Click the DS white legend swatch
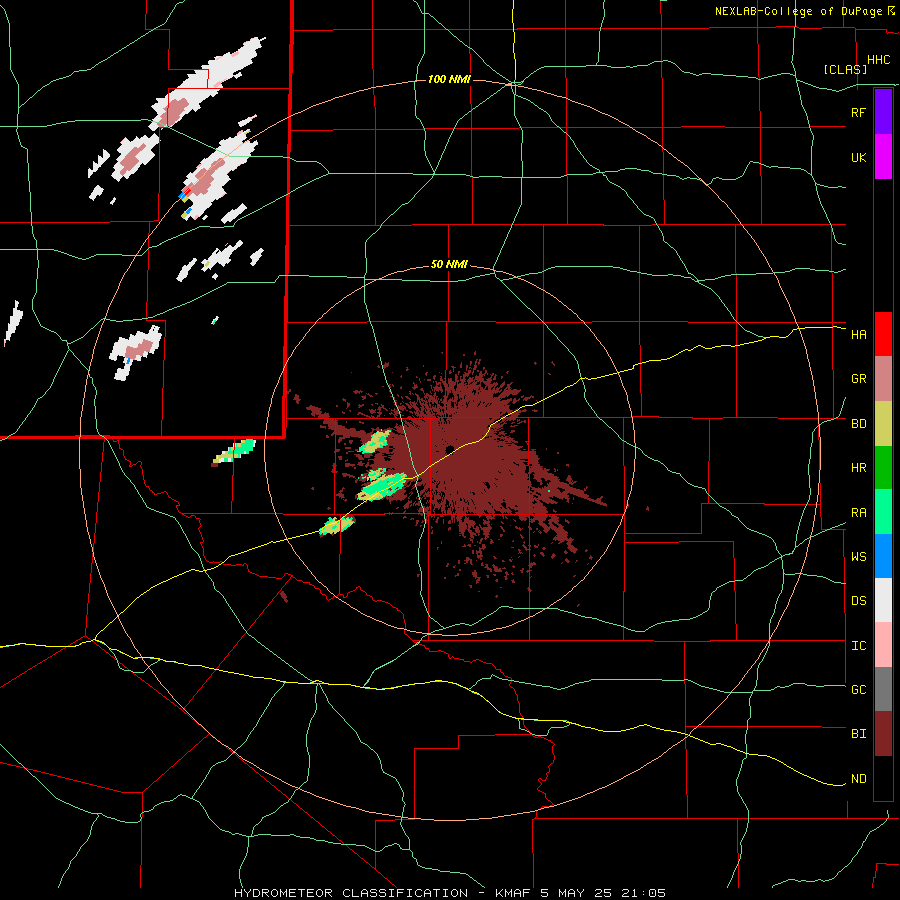The width and height of the screenshot is (900, 900). pyautogui.click(x=883, y=600)
